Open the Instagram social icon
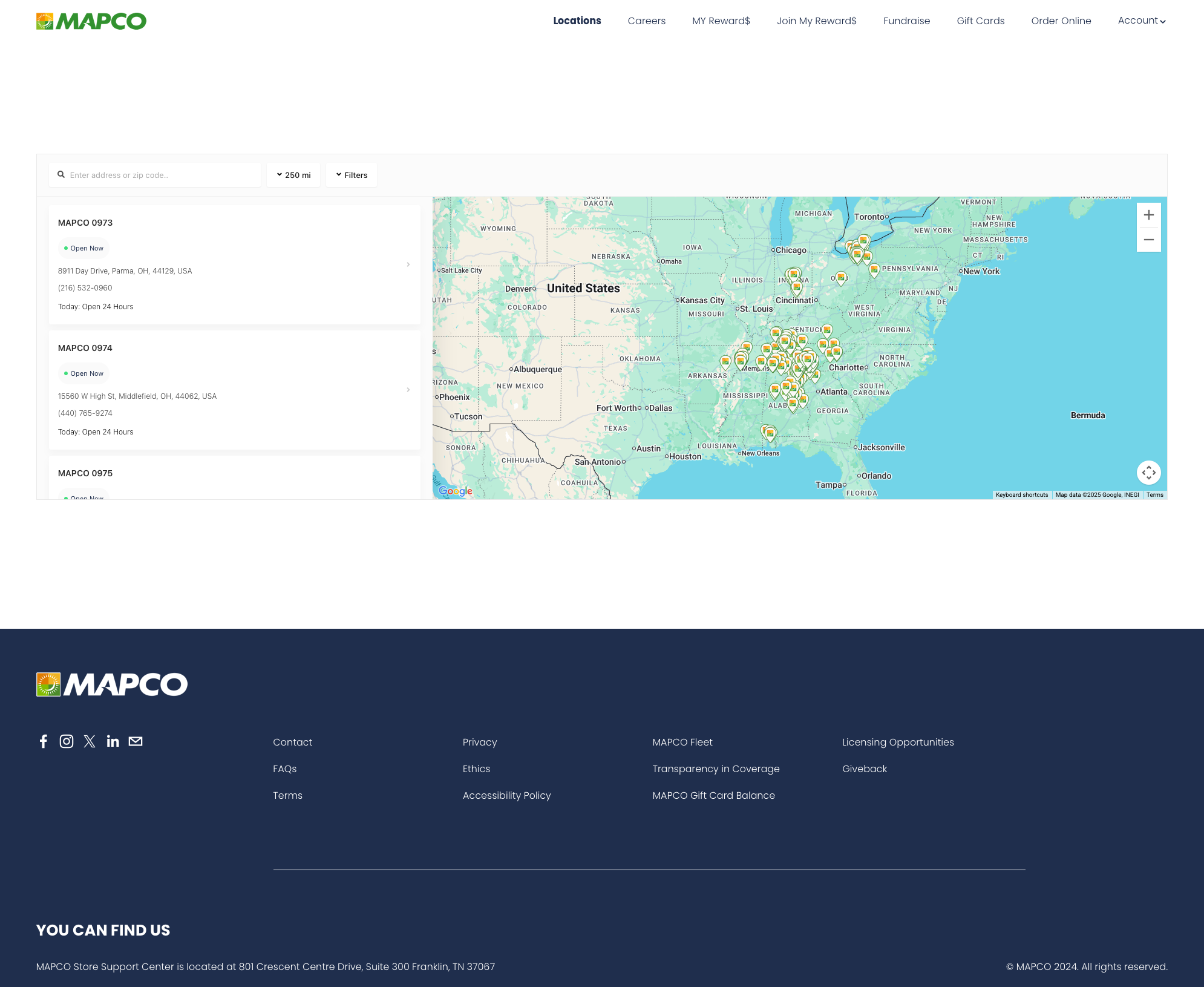1204x987 pixels. point(67,741)
